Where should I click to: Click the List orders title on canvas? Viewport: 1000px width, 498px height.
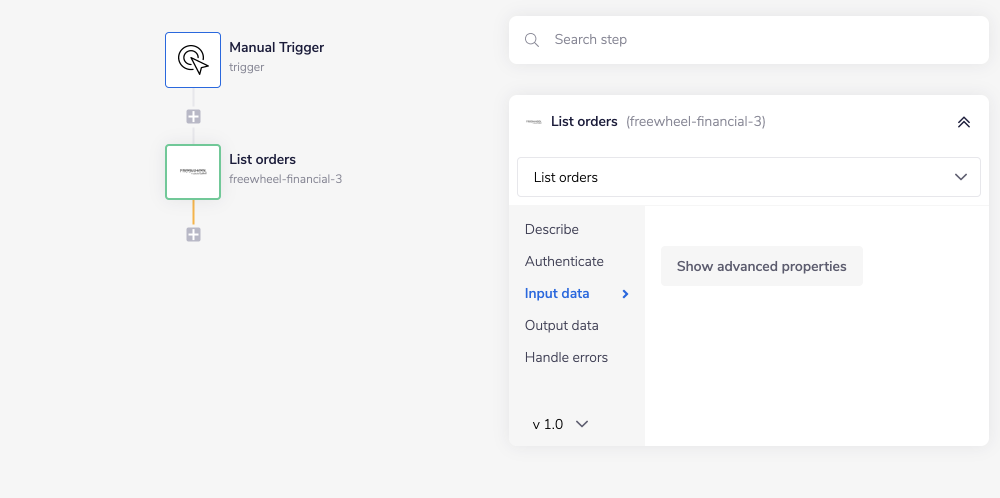click(262, 159)
